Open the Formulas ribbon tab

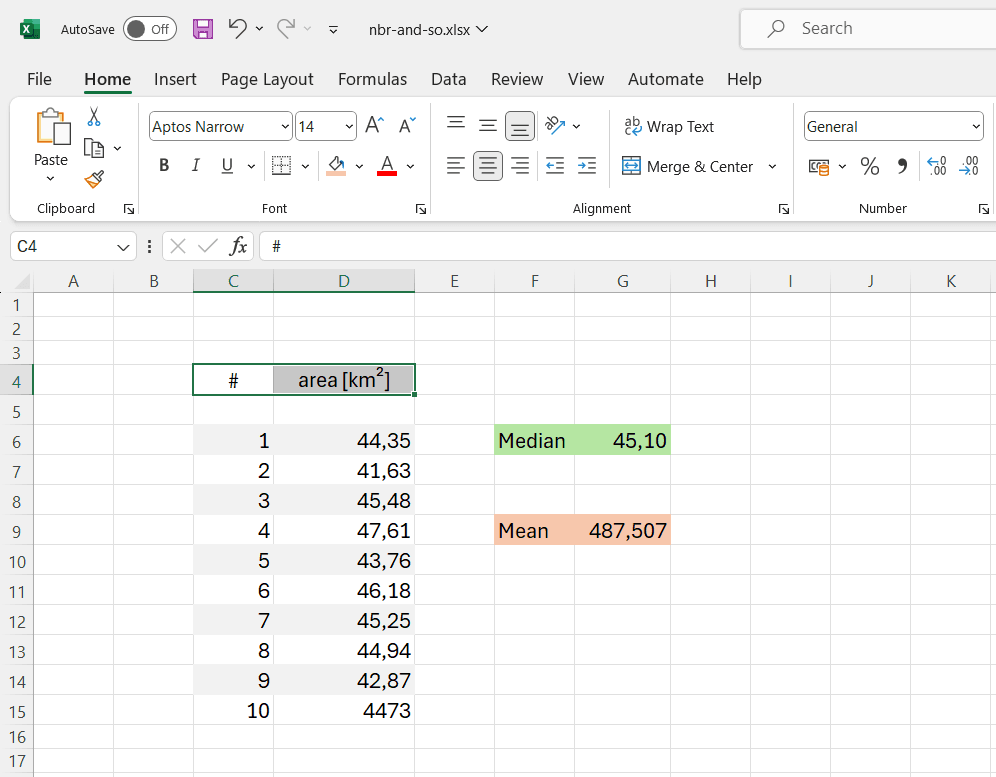(x=372, y=79)
